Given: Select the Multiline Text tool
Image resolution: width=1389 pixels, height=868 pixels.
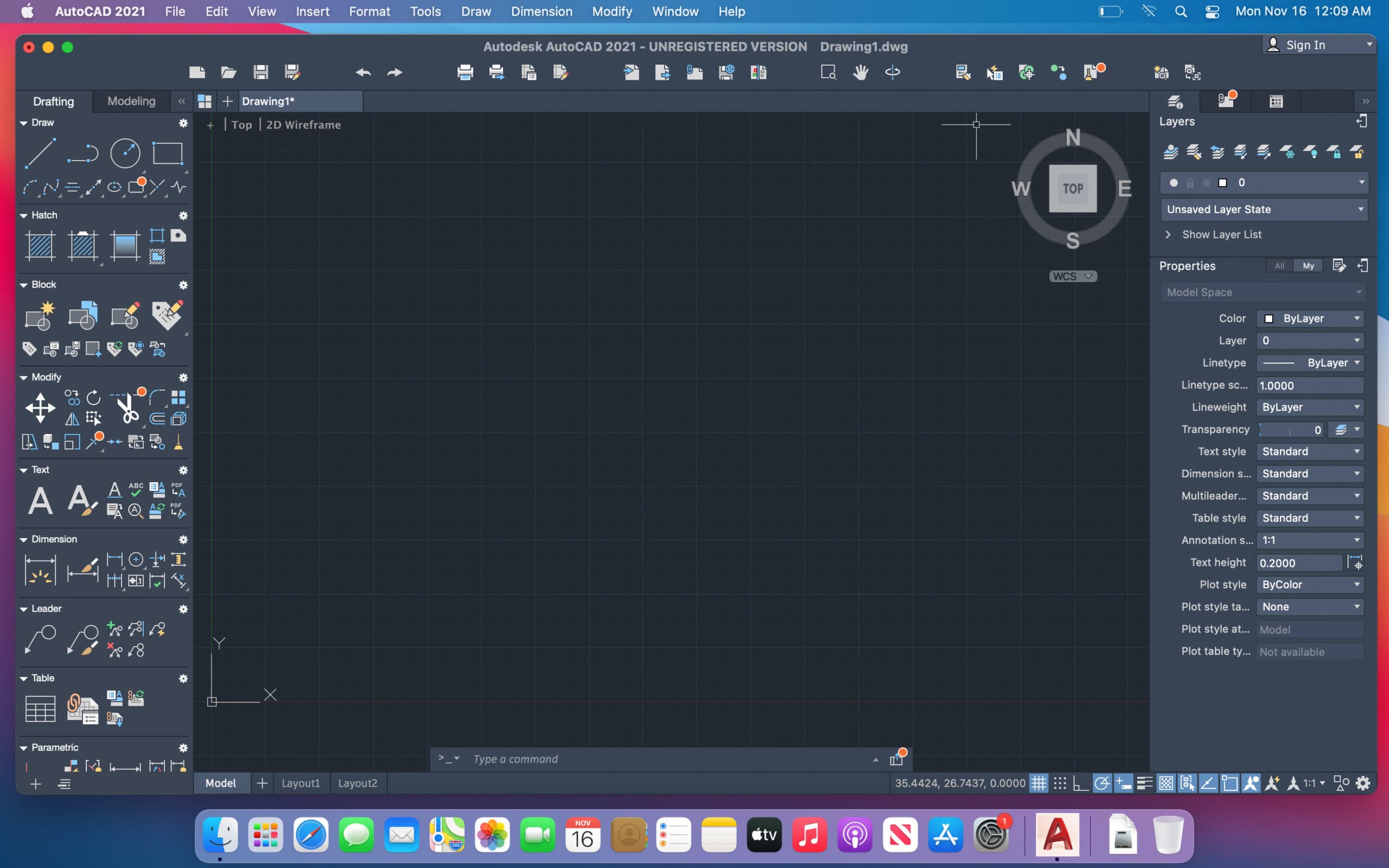Looking at the screenshot, I should click(x=39, y=500).
